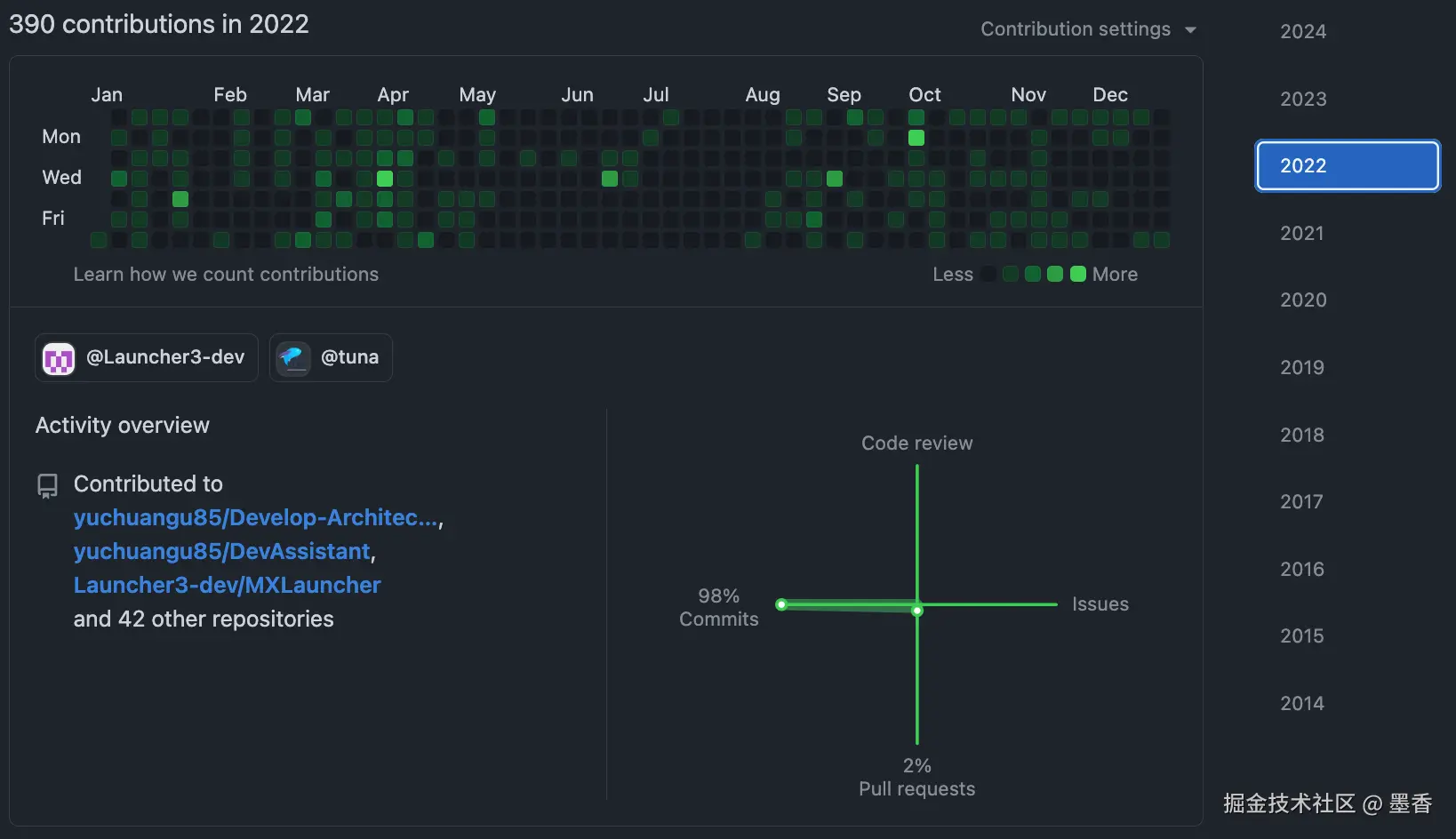
Task: Open the Learn how we count contributions link
Action: [226, 274]
